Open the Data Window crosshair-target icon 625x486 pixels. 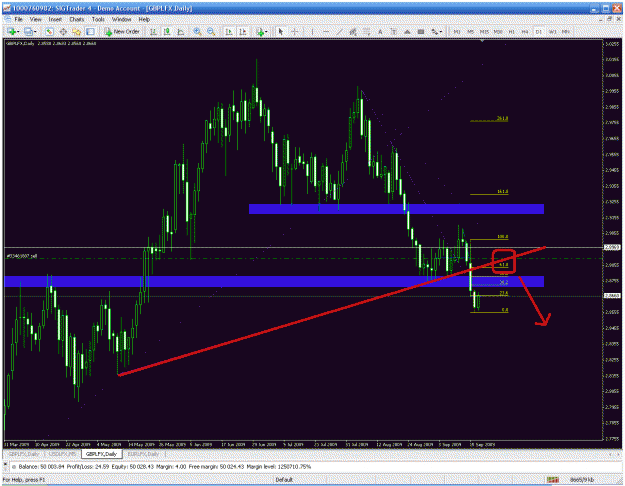pyautogui.click(x=63, y=32)
